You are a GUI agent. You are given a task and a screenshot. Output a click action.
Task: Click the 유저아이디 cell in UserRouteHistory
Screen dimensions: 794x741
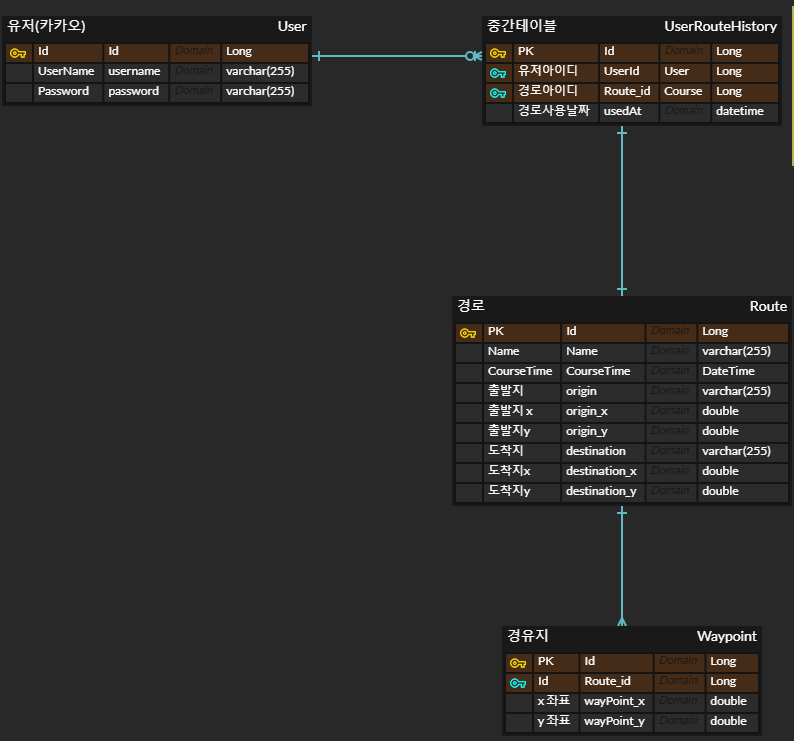click(x=556, y=73)
